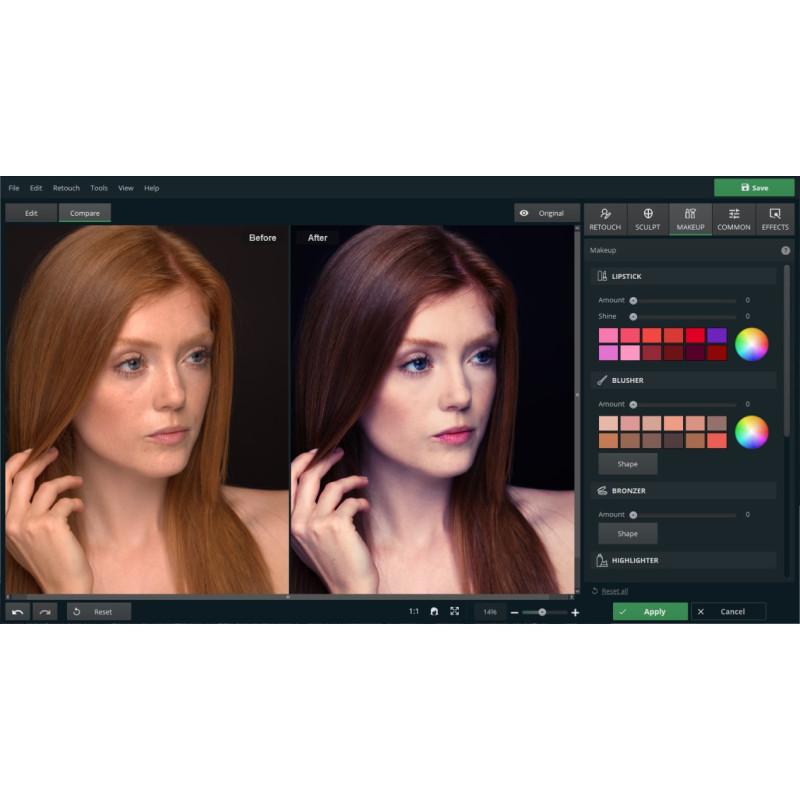Screen dimensions: 800x800
Task: Open the lipstick custom color wheel
Action: pos(751,344)
